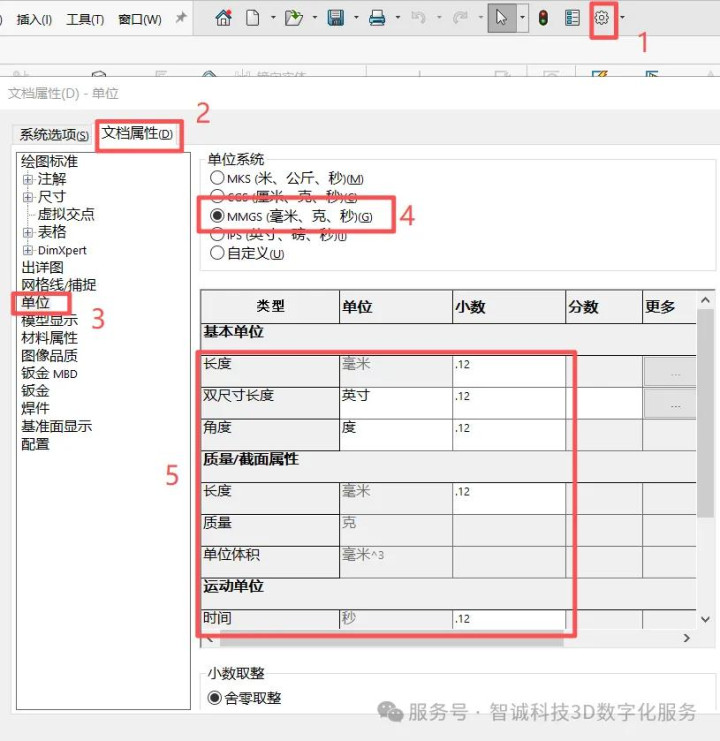Open dropdown arrow next to New icon
720x741 pixels.
(x=273, y=18)
